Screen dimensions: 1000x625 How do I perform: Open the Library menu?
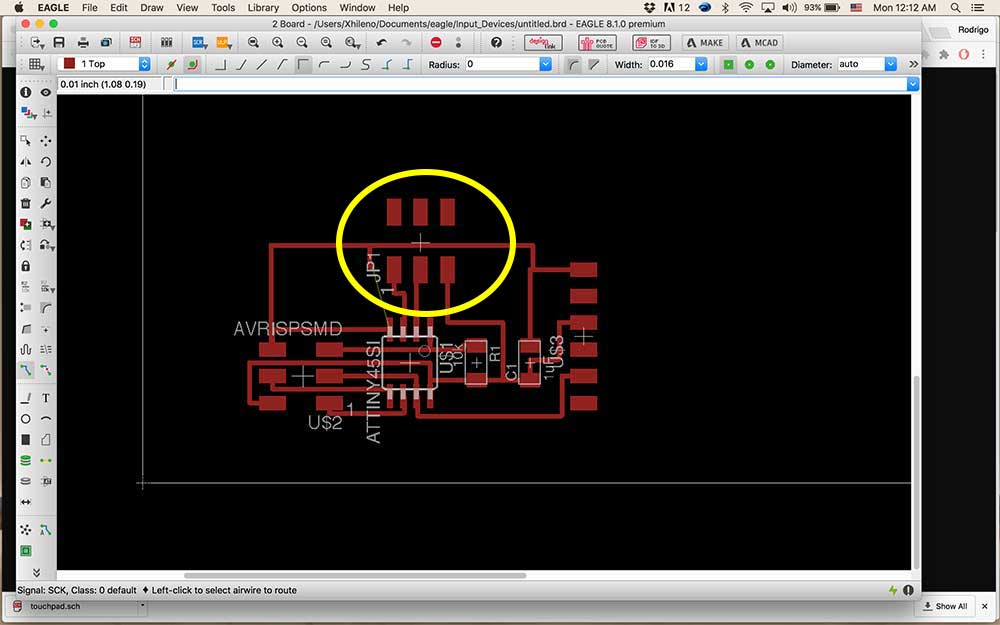(x=263, y=8)
